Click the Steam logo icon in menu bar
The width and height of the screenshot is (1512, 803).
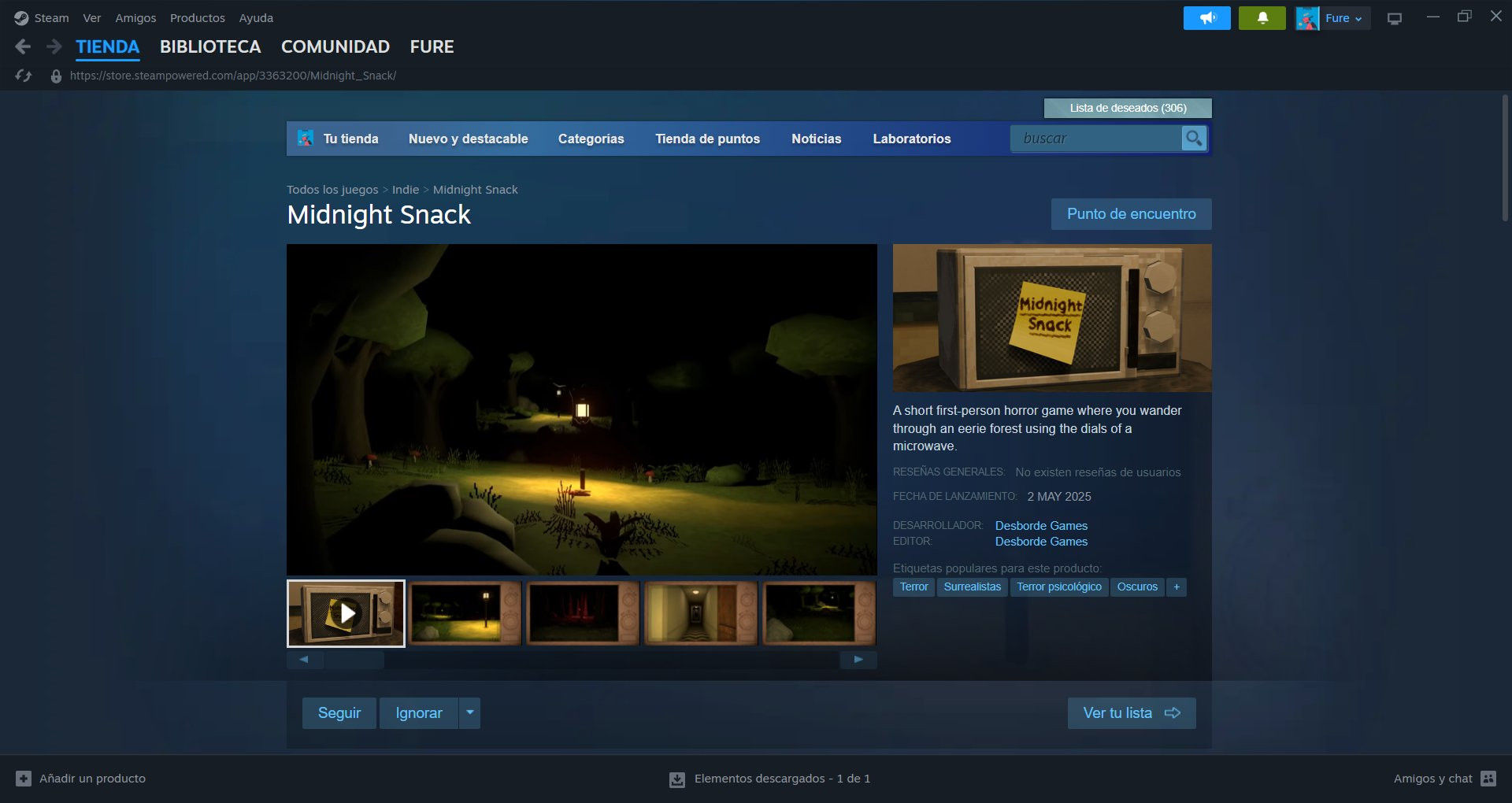point(21,18)
